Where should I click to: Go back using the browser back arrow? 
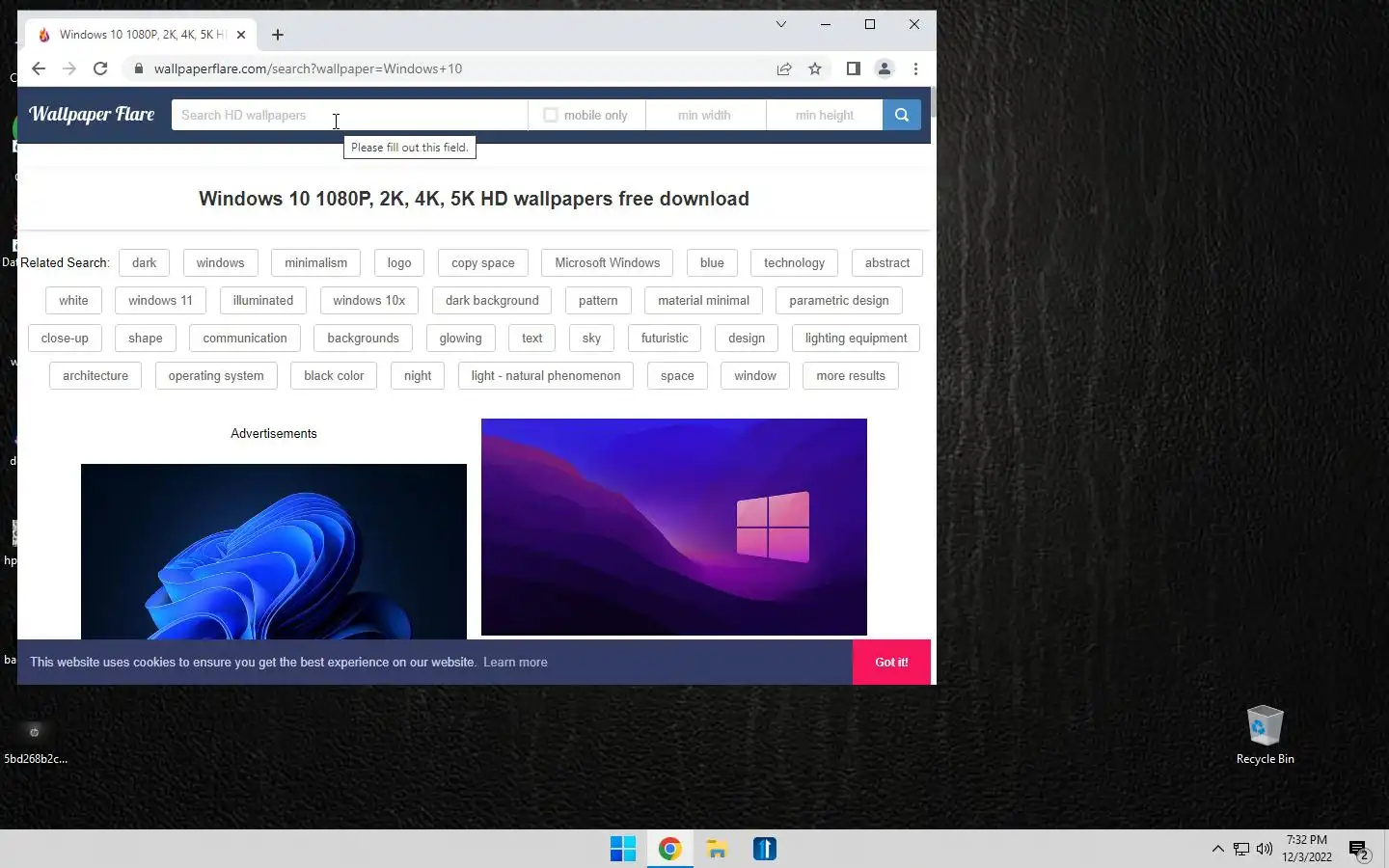(38, 68)
